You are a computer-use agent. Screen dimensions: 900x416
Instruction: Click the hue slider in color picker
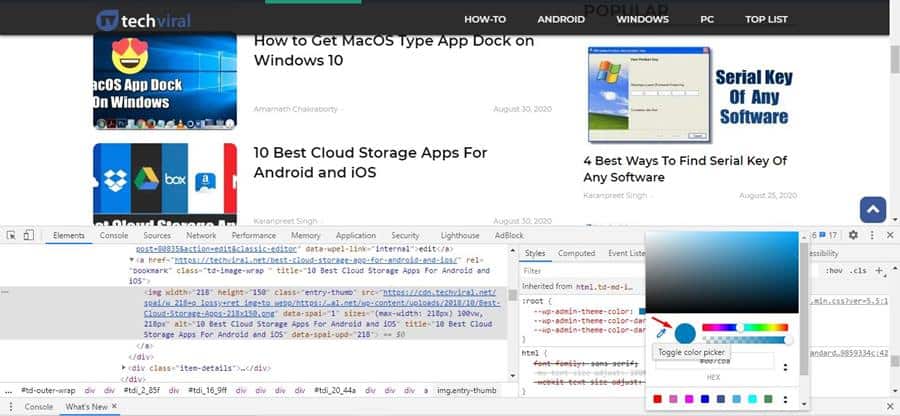744,328
